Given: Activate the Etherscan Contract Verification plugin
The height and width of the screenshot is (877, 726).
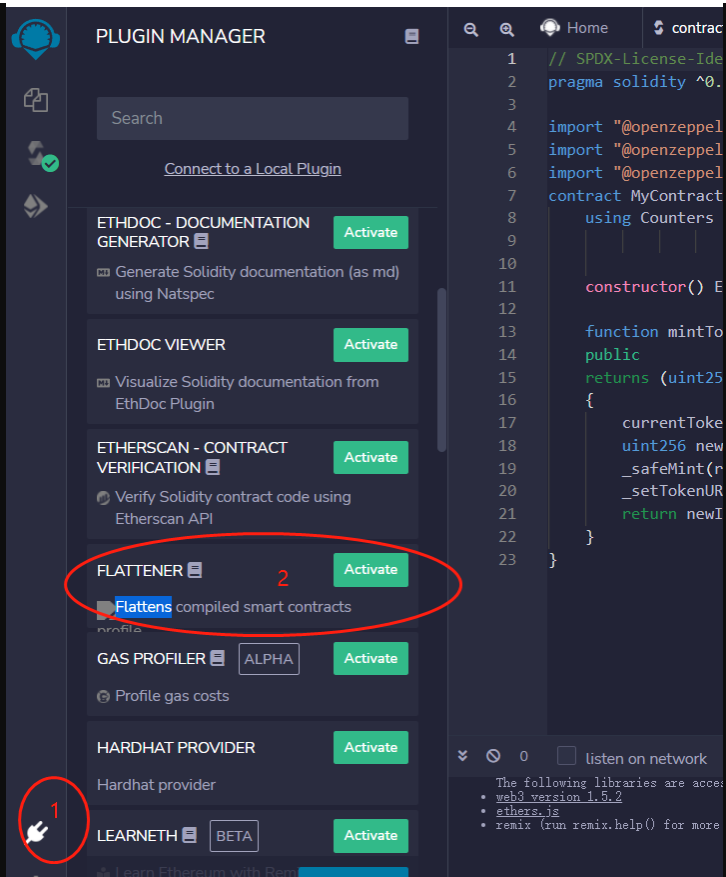Looking at the screenshot, I should [x=371, y=458].
